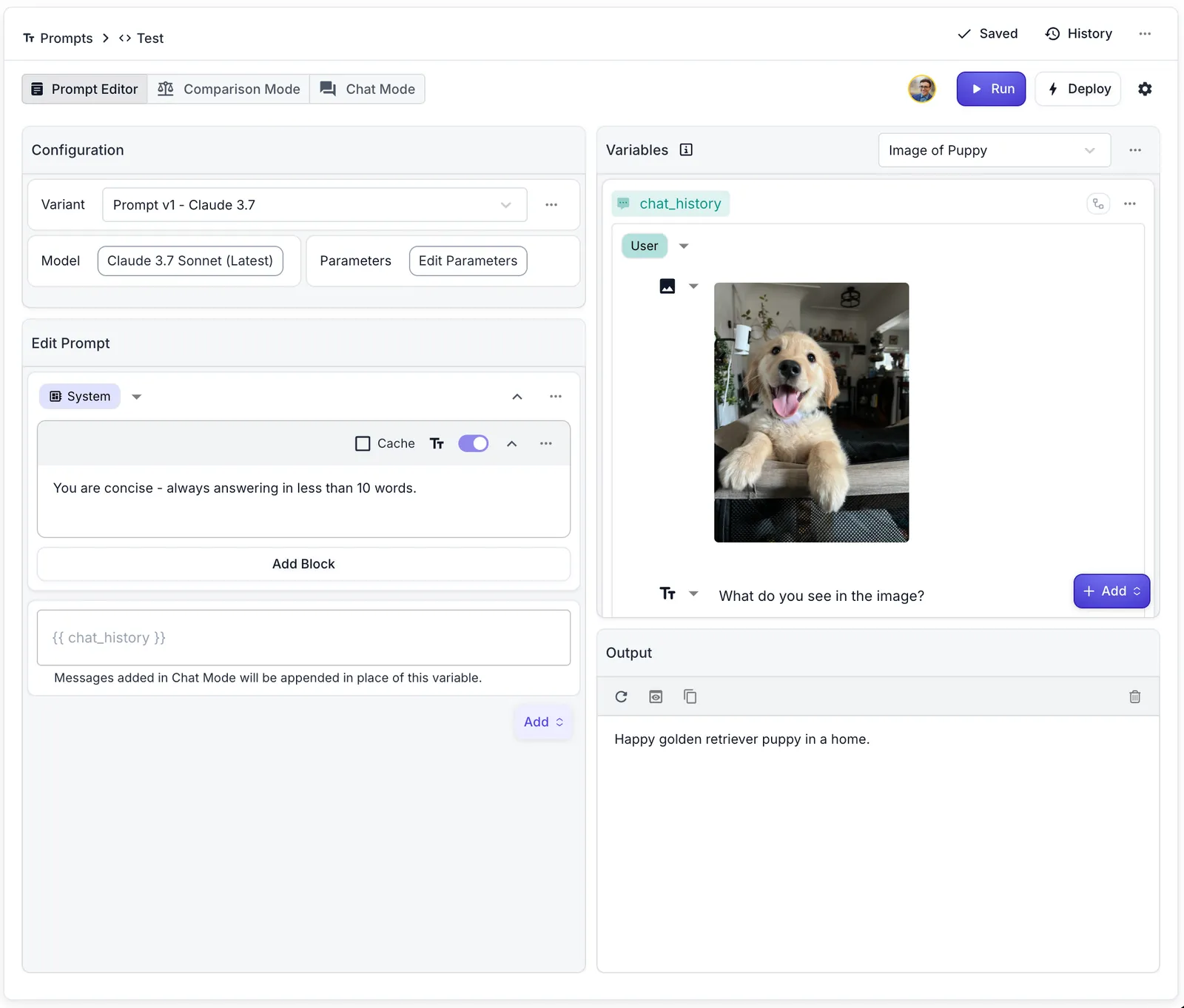Open Variant row ellipsis menu

(x=551, y=205)
